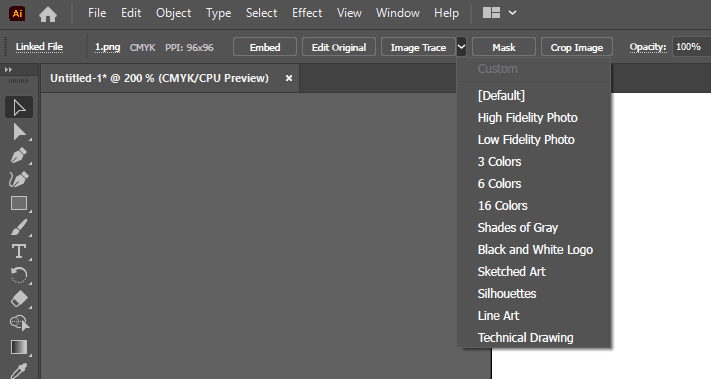Open the View menu
The height and width of the screenshot is (379, 711).
(349, 13)
